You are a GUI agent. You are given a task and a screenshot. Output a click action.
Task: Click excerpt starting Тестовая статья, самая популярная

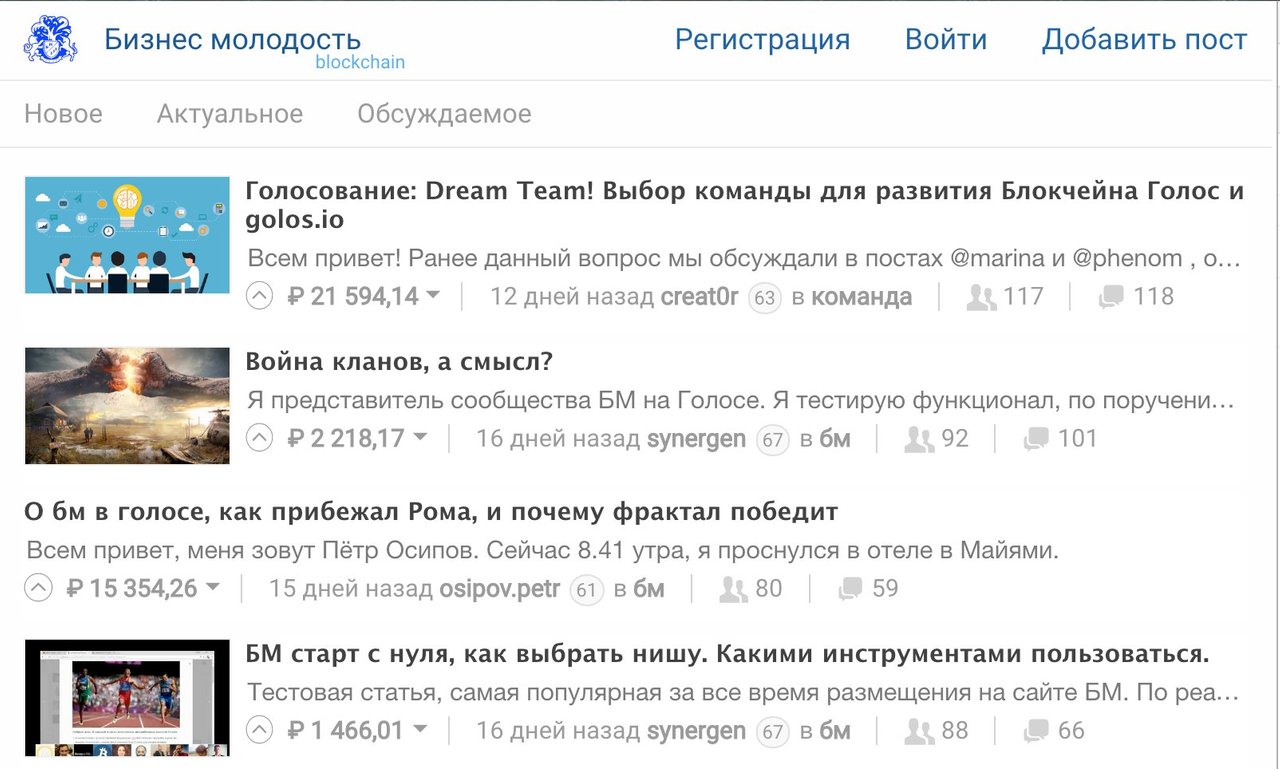coord(743,693)
